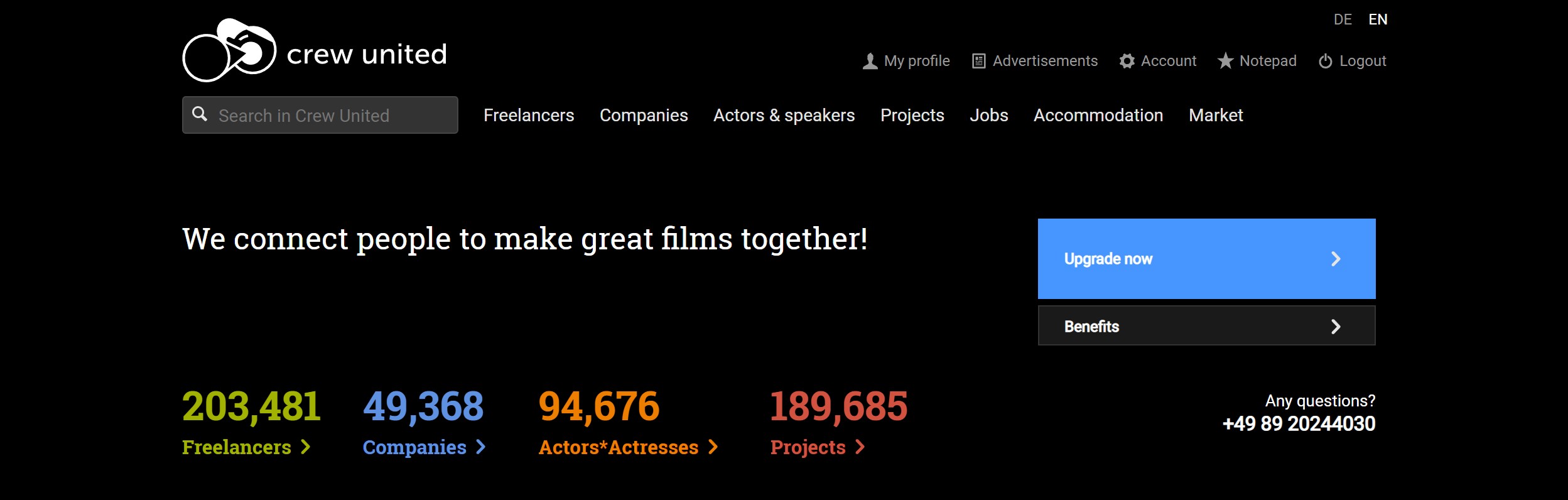
Task: Expand the Benefits chevron
Action: [x=1336, y=327]
